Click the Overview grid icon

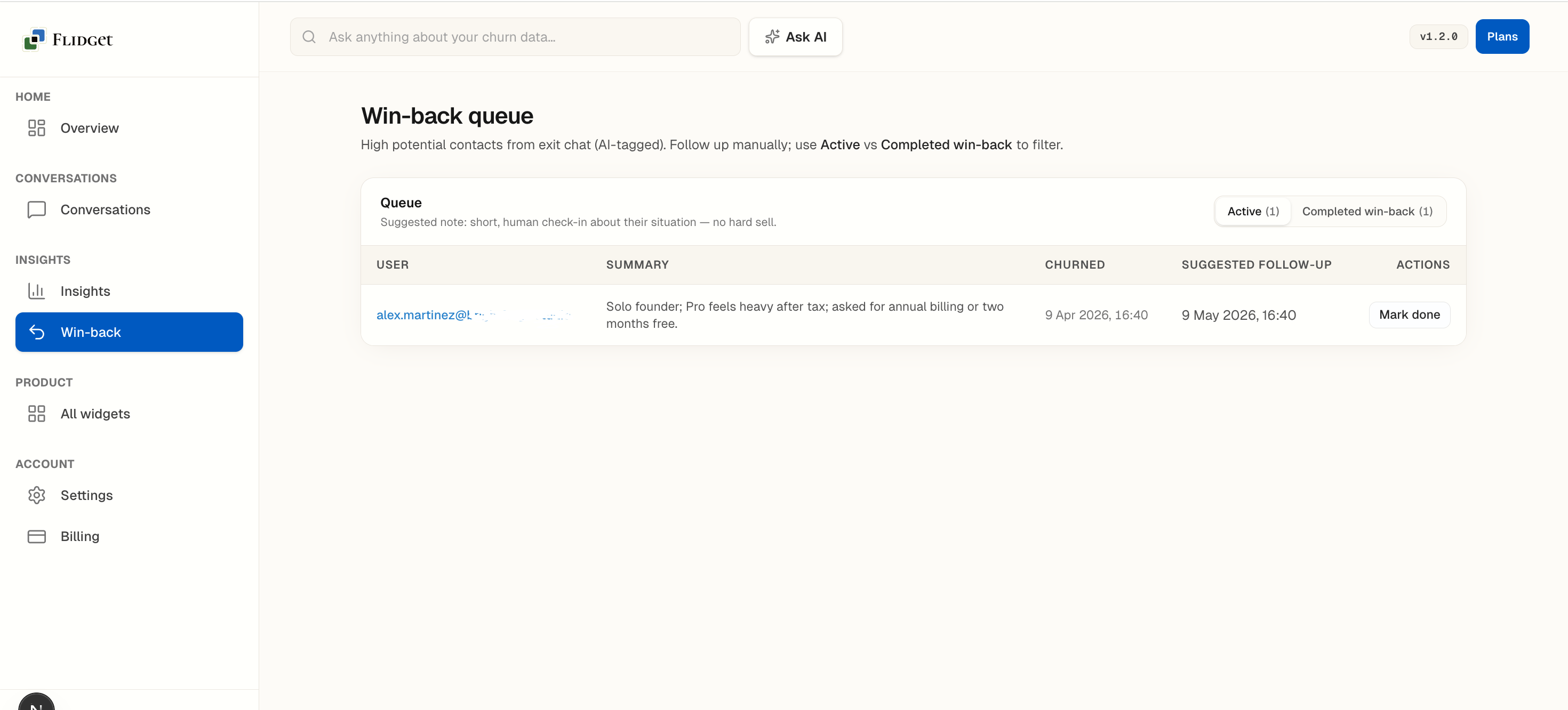[36, 128]
